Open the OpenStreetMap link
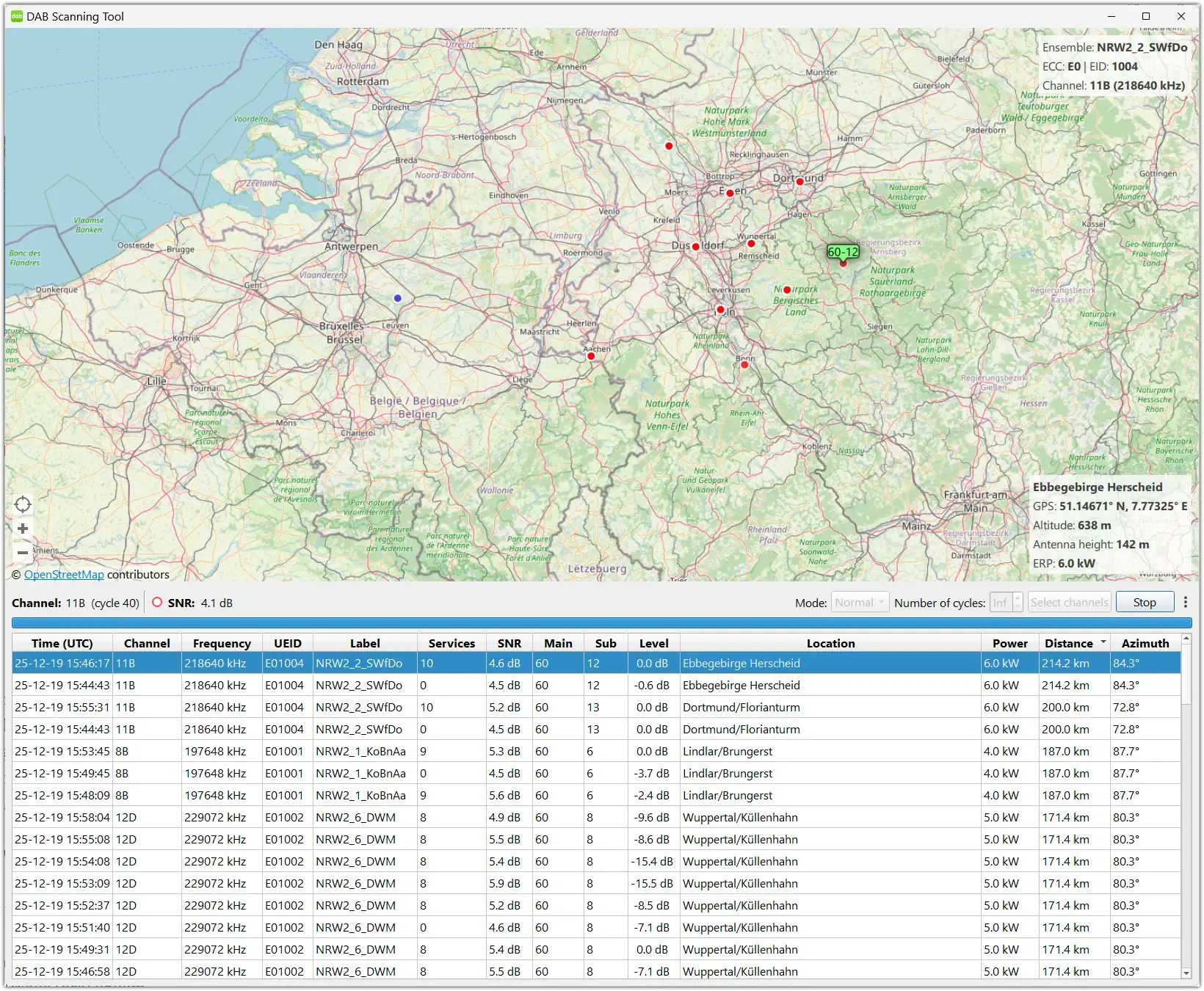The height and width of the screenshot is (991, 1204). (64, 575)
